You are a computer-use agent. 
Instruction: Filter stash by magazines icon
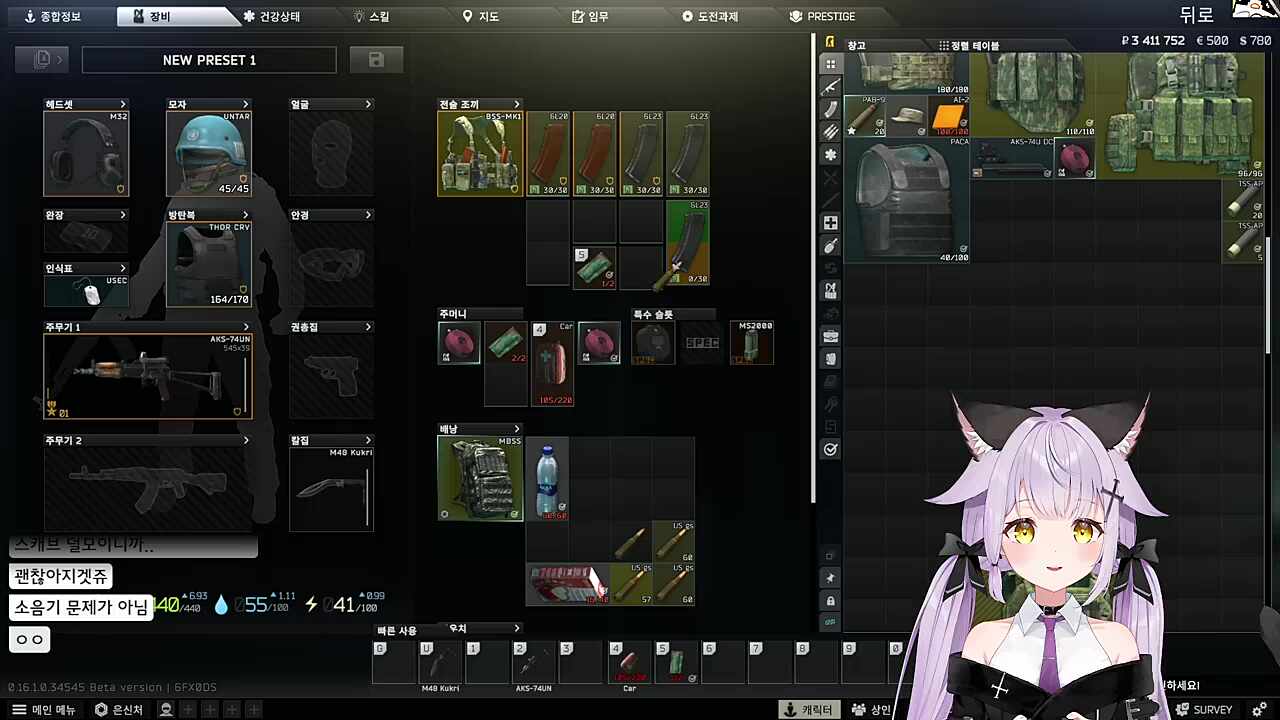pyautogui.click(x=830, y=109)
